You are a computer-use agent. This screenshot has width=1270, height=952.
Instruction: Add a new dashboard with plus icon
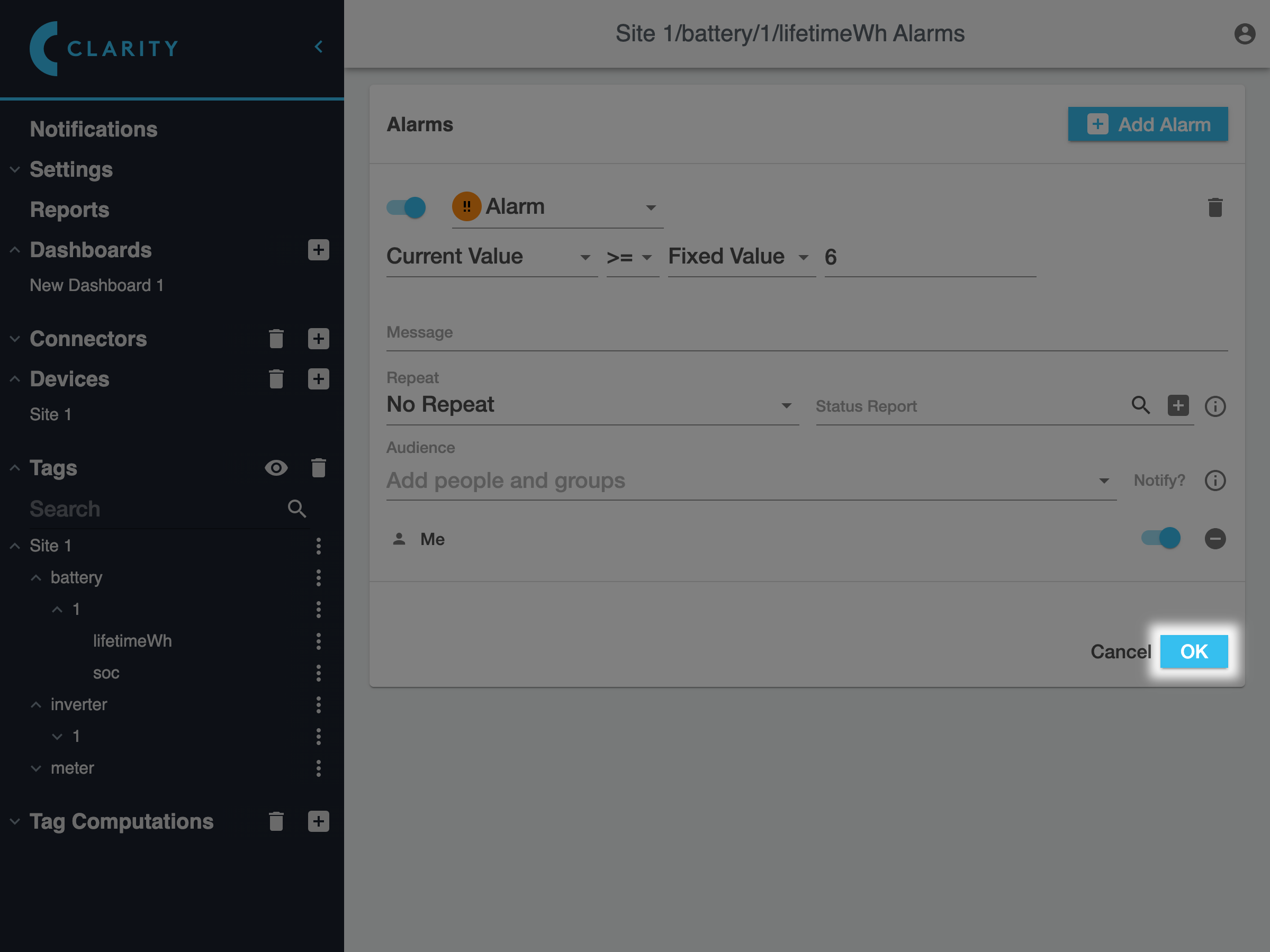point(318,250)
